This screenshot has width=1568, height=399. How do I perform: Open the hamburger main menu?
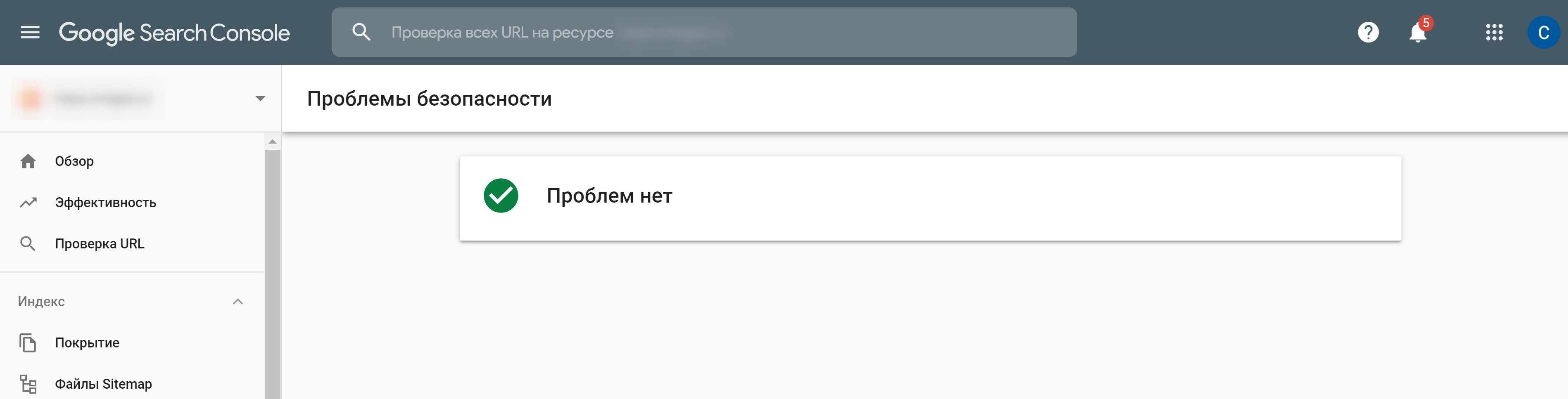pyautogui.click(x=30, y=32)
